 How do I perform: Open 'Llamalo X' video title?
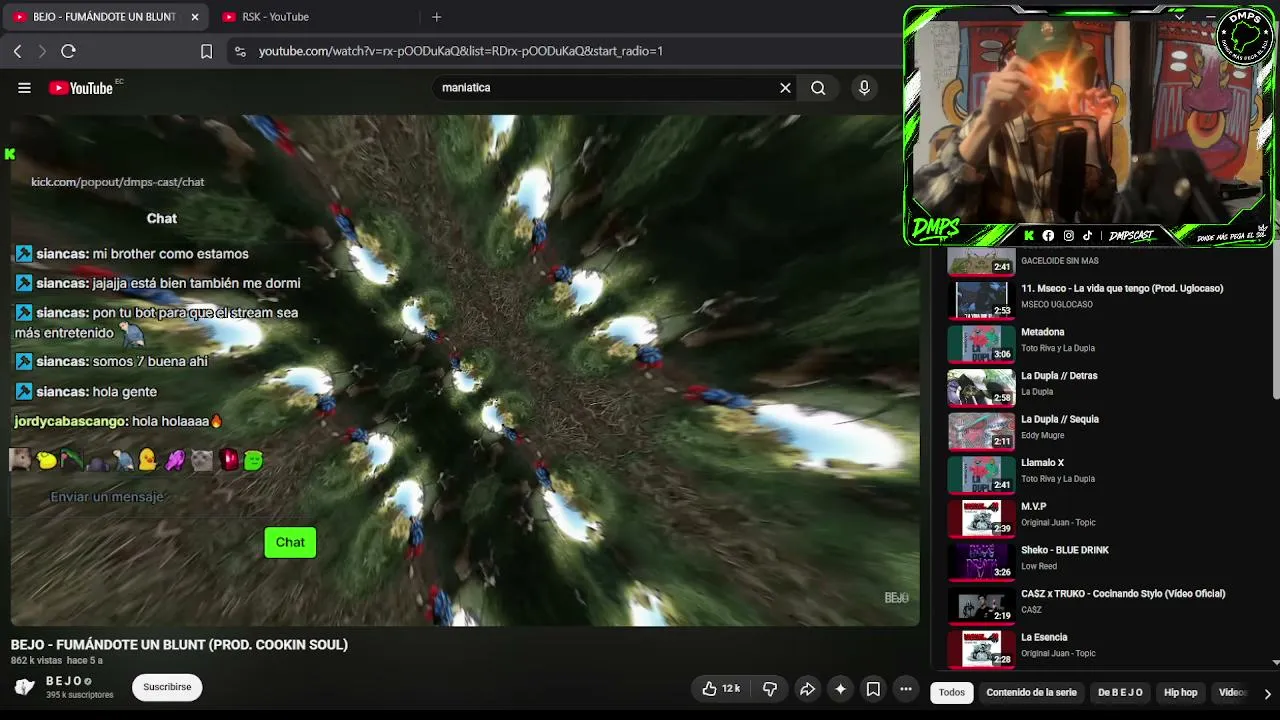coord(1042,463)
